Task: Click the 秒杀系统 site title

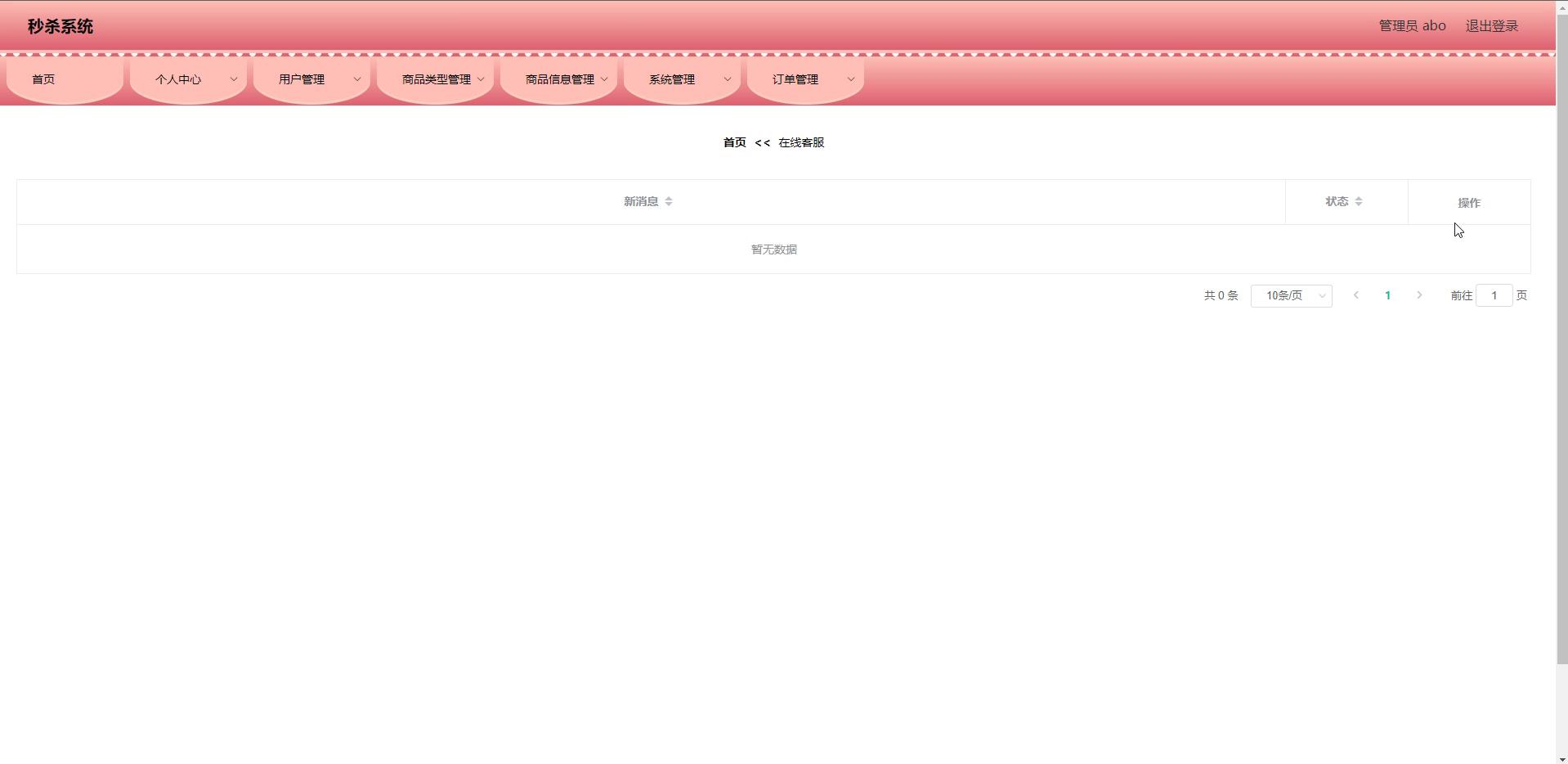Action: click(x=60, y=27)
